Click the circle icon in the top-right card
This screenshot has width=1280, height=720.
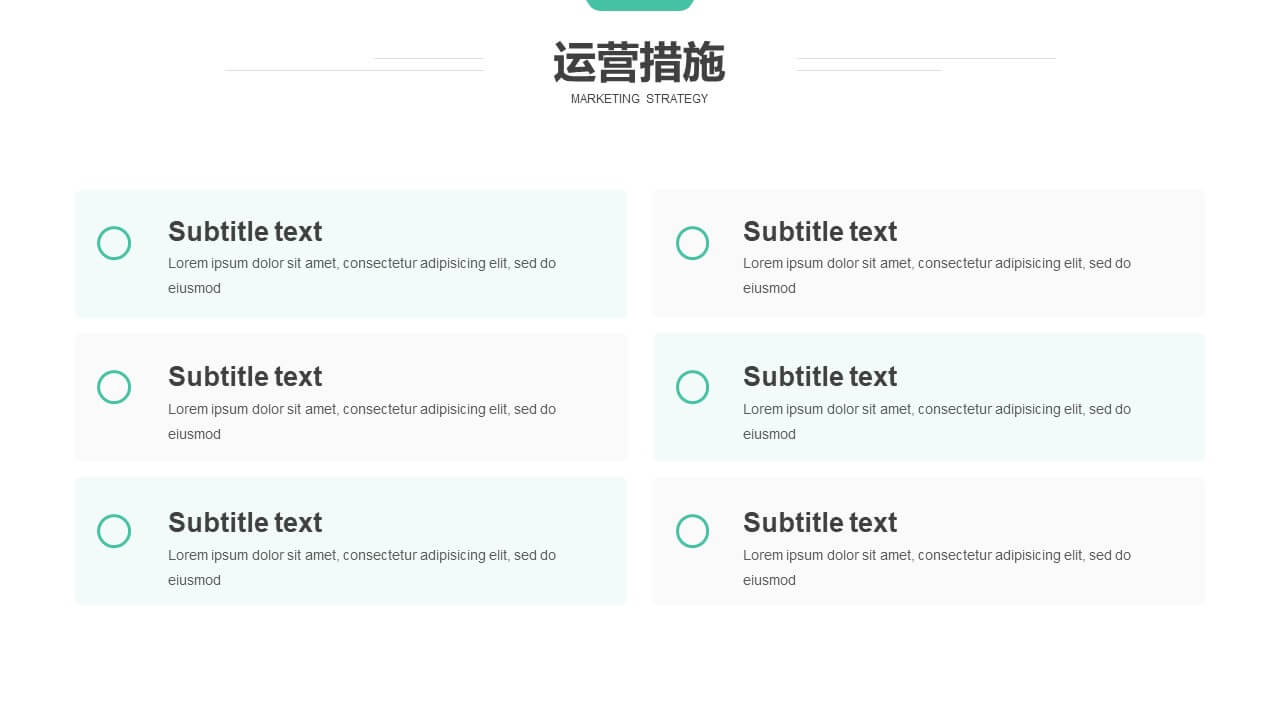coord(692,243)
